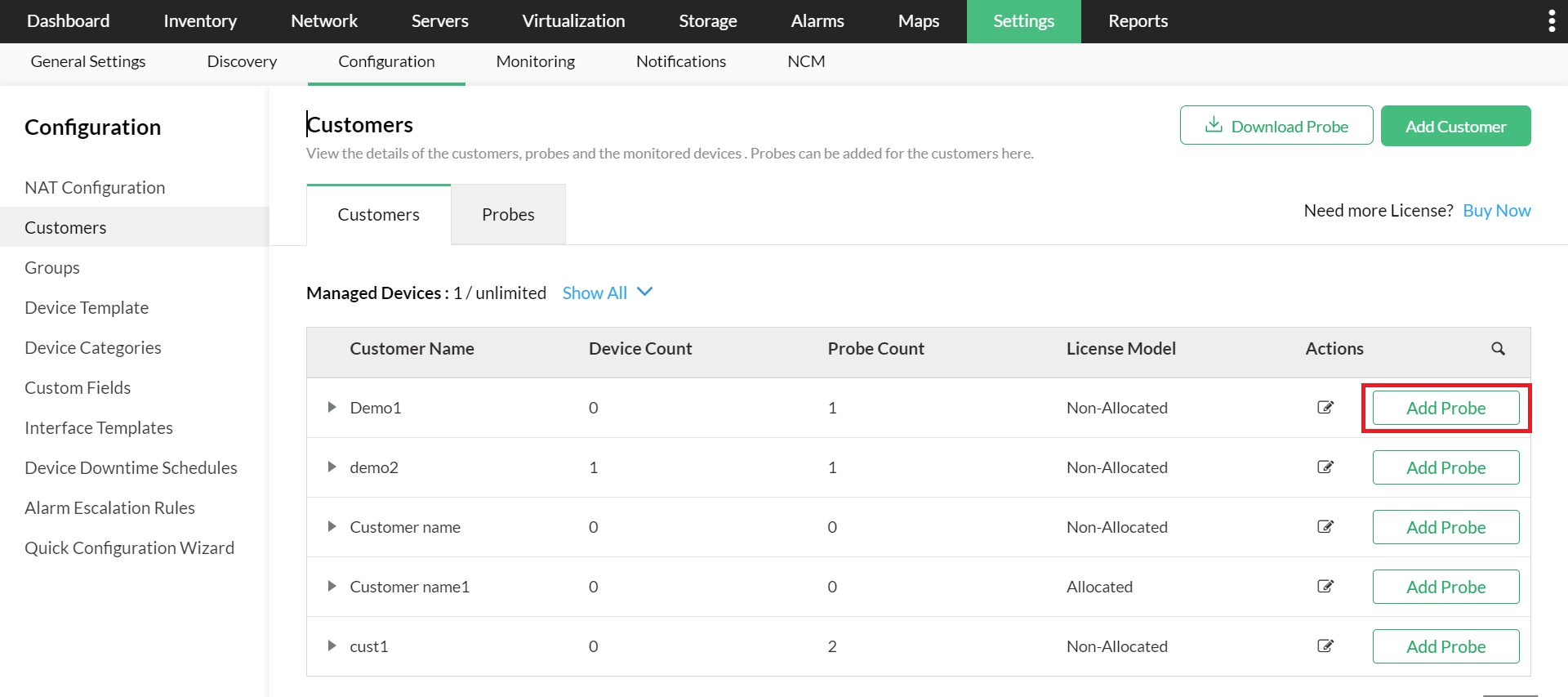Follow the Buy Now link
The height and width of the screenshot is (697, 1568).
pyautogui.click(x=1496, y=211)
